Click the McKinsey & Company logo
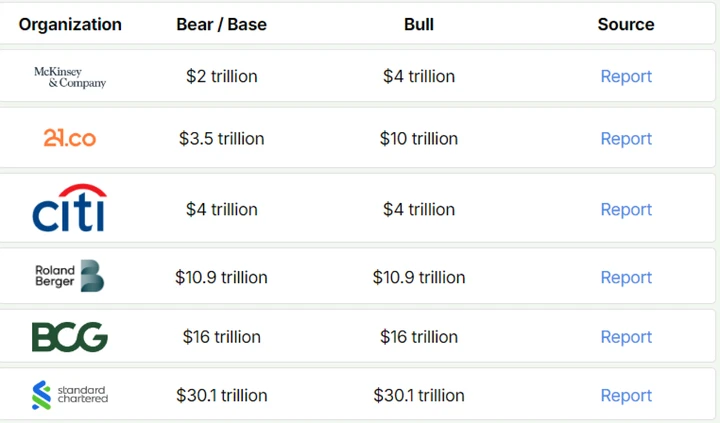 (70, 77)
